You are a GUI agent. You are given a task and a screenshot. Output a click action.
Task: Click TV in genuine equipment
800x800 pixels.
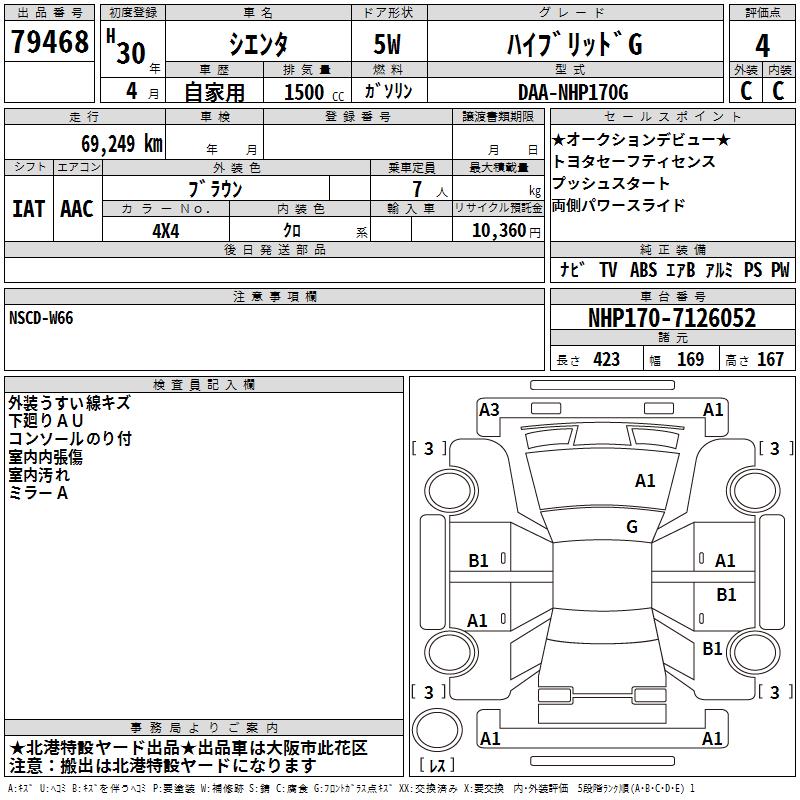(608, 269)
